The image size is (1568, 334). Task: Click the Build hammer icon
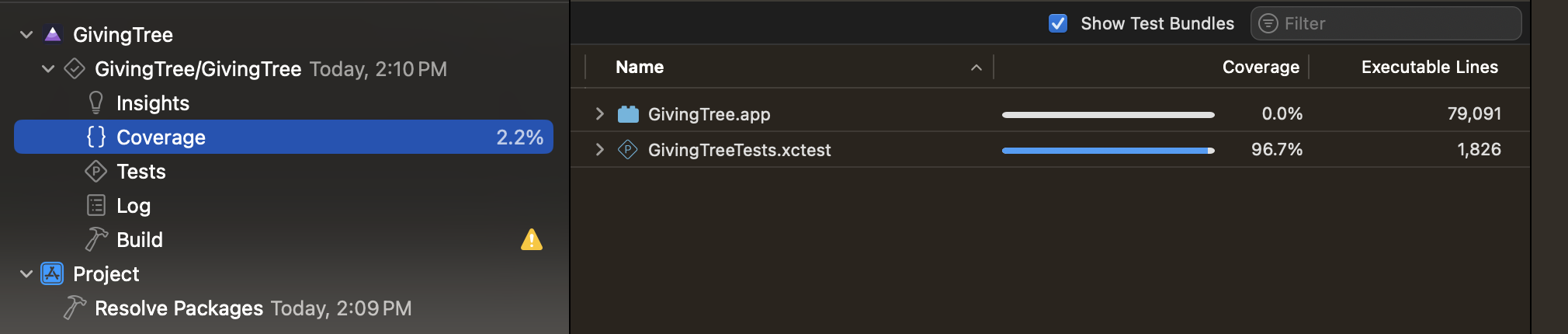click(x=96, y=240)
